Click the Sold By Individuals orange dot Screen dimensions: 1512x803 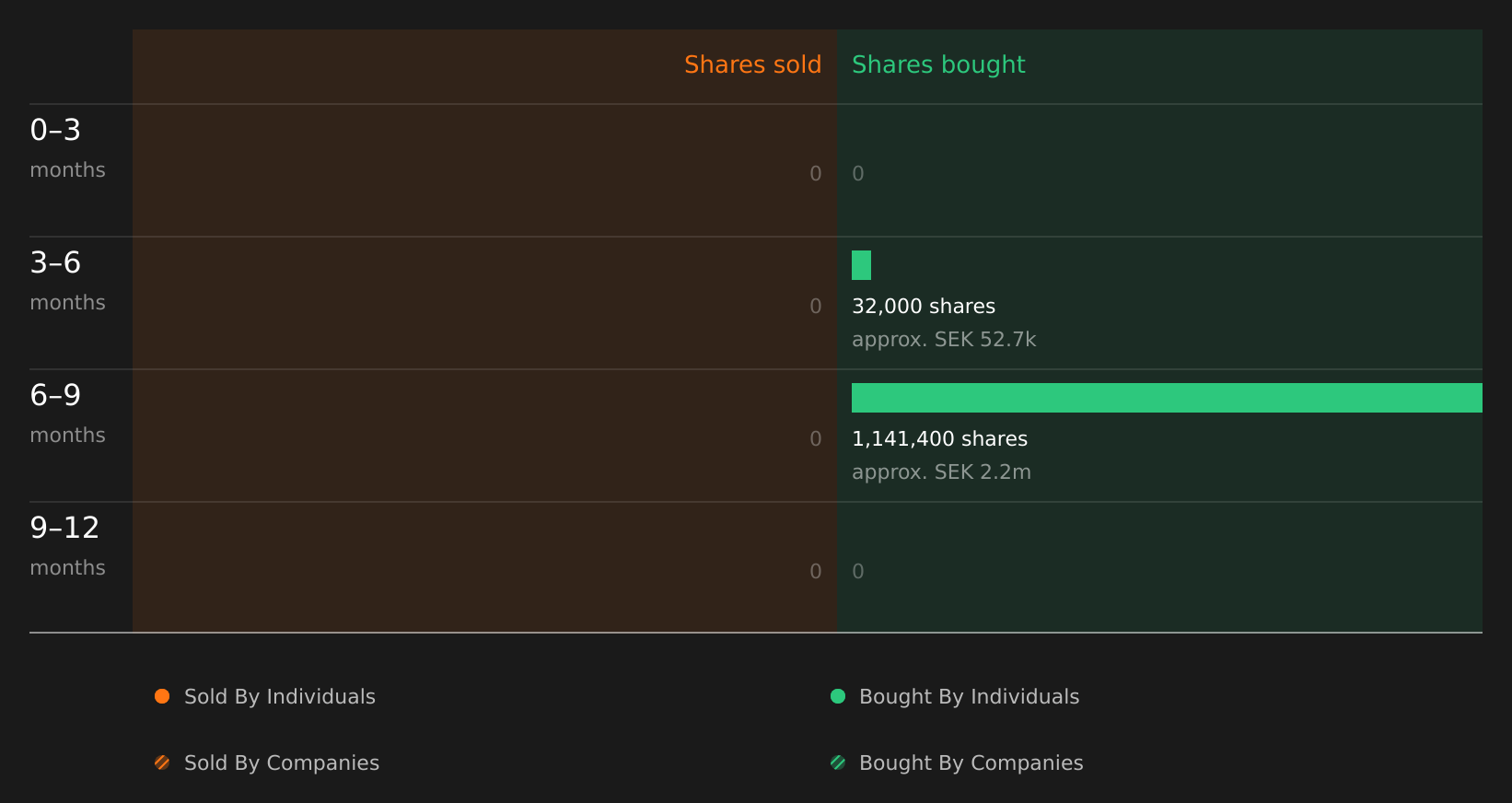click(x=162, y=696)
